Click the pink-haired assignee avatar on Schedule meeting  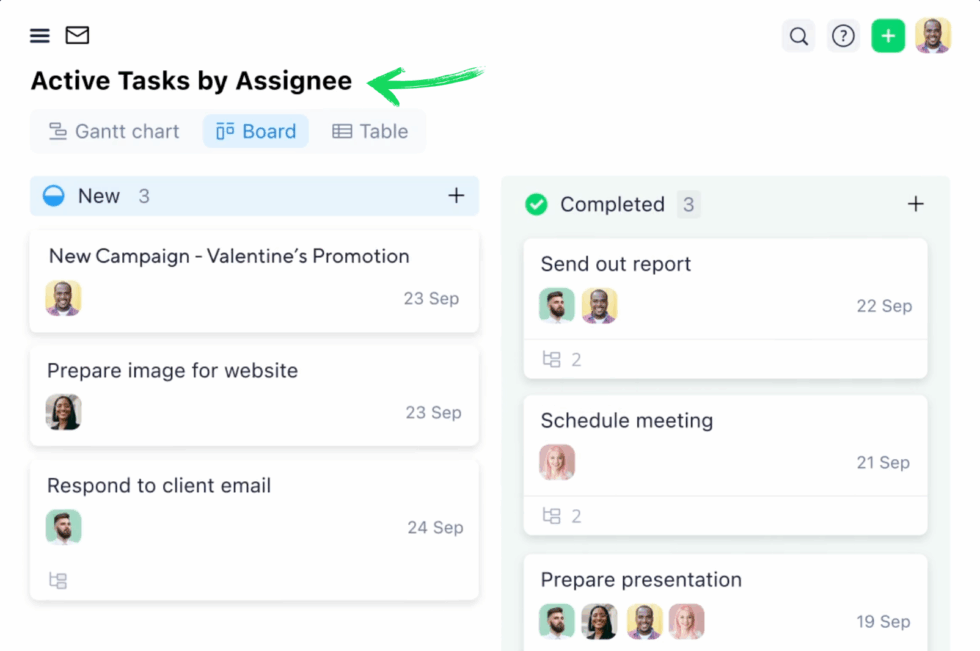click(x=557, y=462)
